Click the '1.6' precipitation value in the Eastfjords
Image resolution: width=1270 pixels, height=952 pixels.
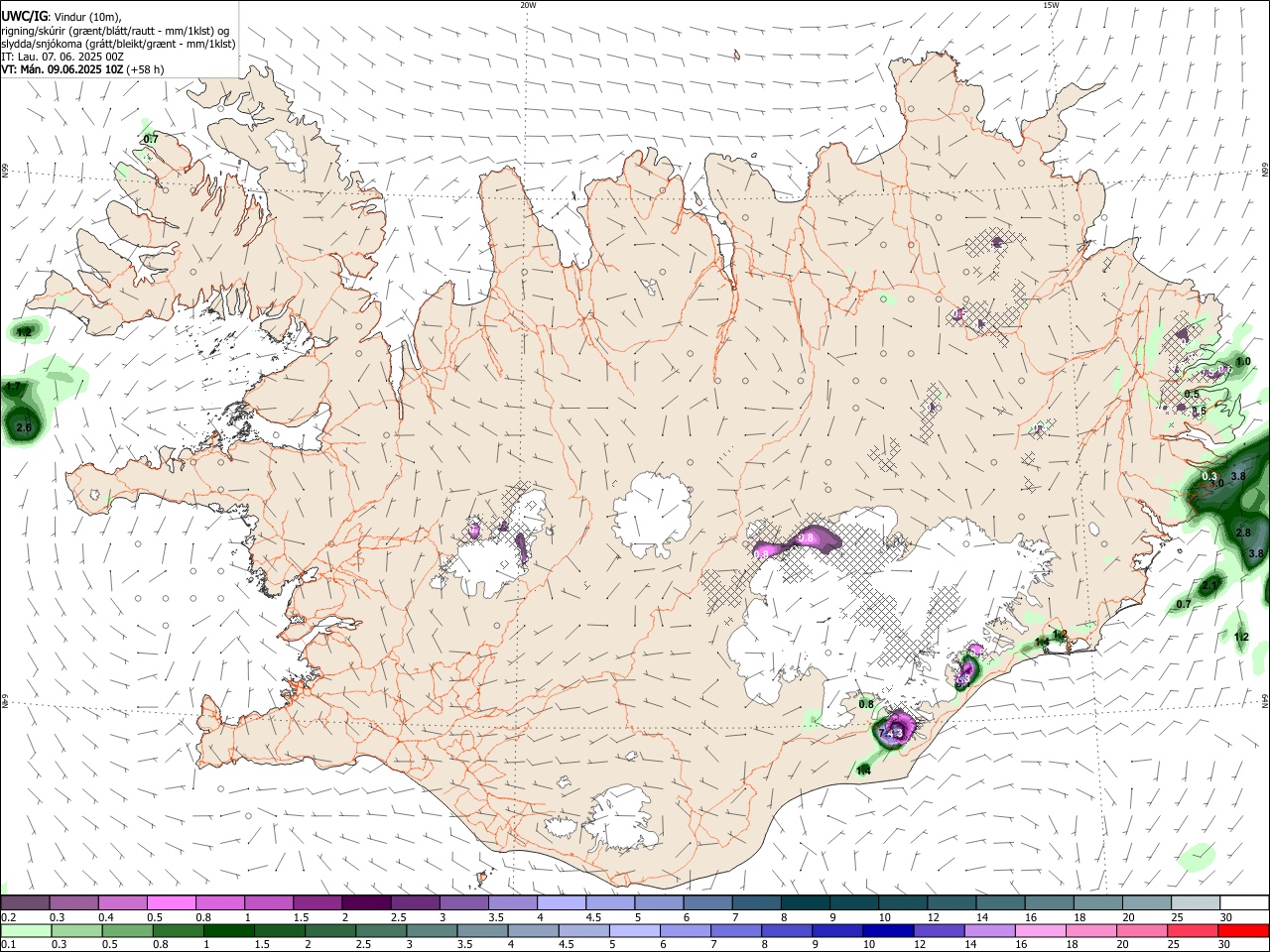coord(1199,411)
